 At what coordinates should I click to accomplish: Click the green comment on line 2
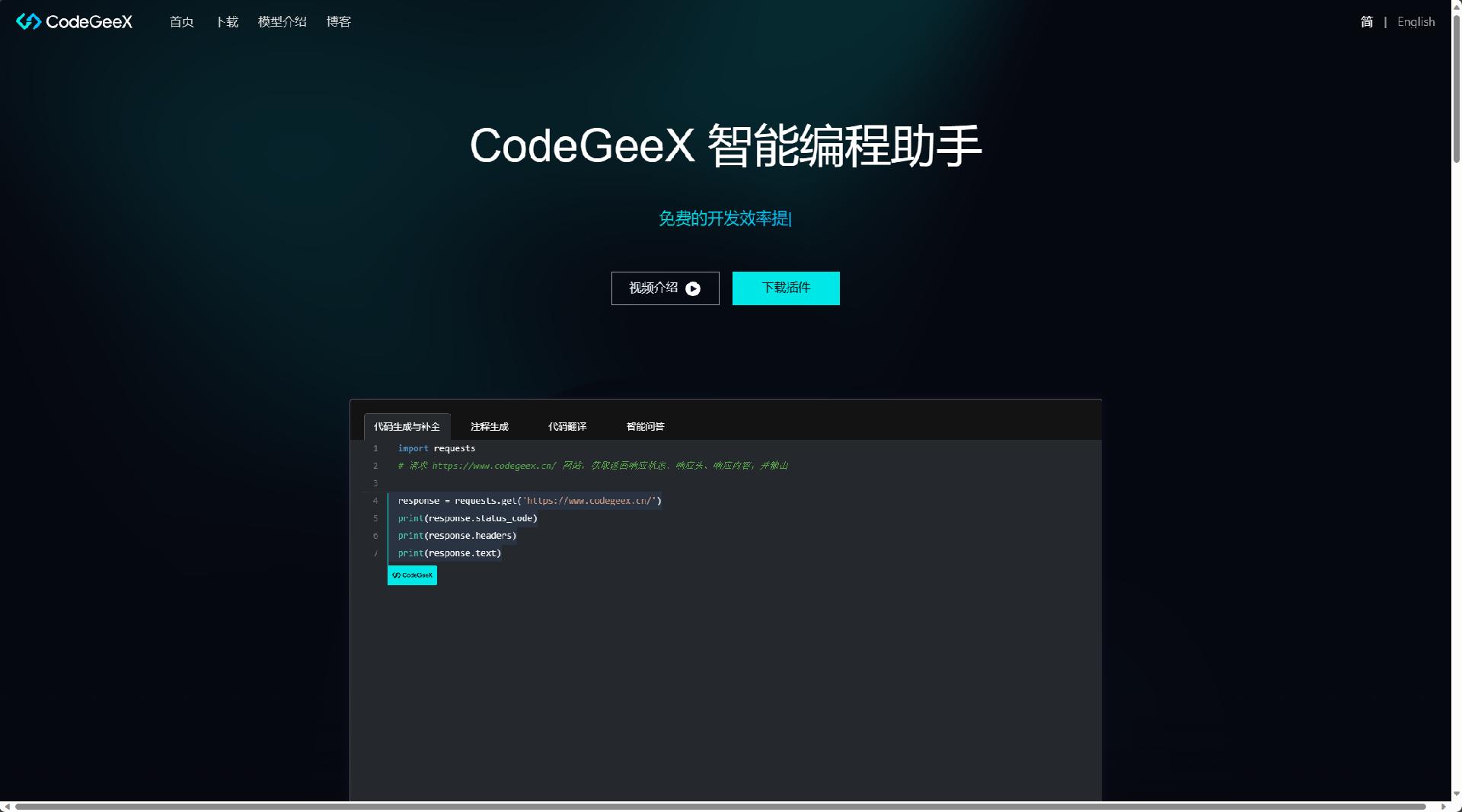(592, 465)
